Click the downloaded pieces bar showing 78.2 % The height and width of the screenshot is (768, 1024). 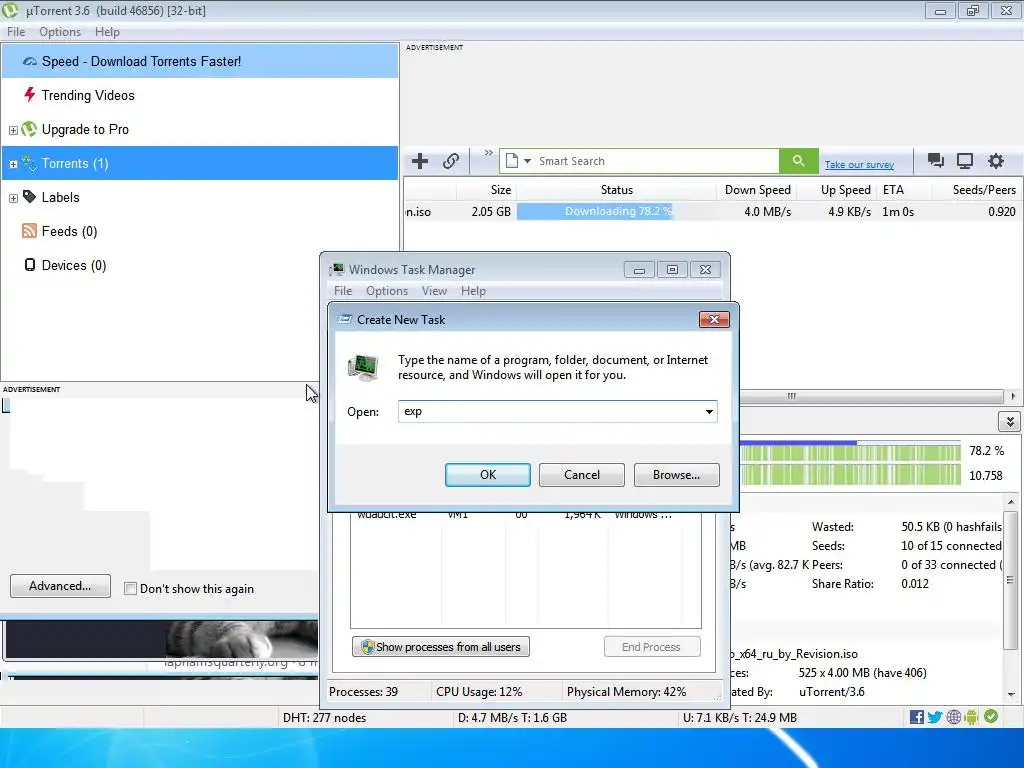pos(850,451)
